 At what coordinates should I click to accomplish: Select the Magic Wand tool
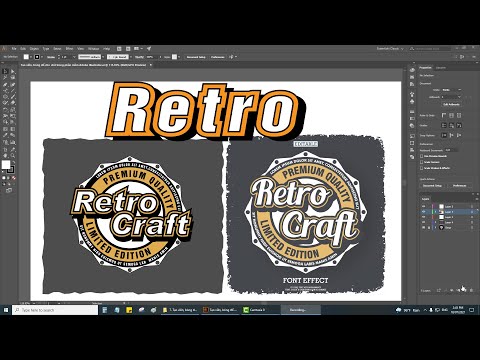[x=5, y=78]
